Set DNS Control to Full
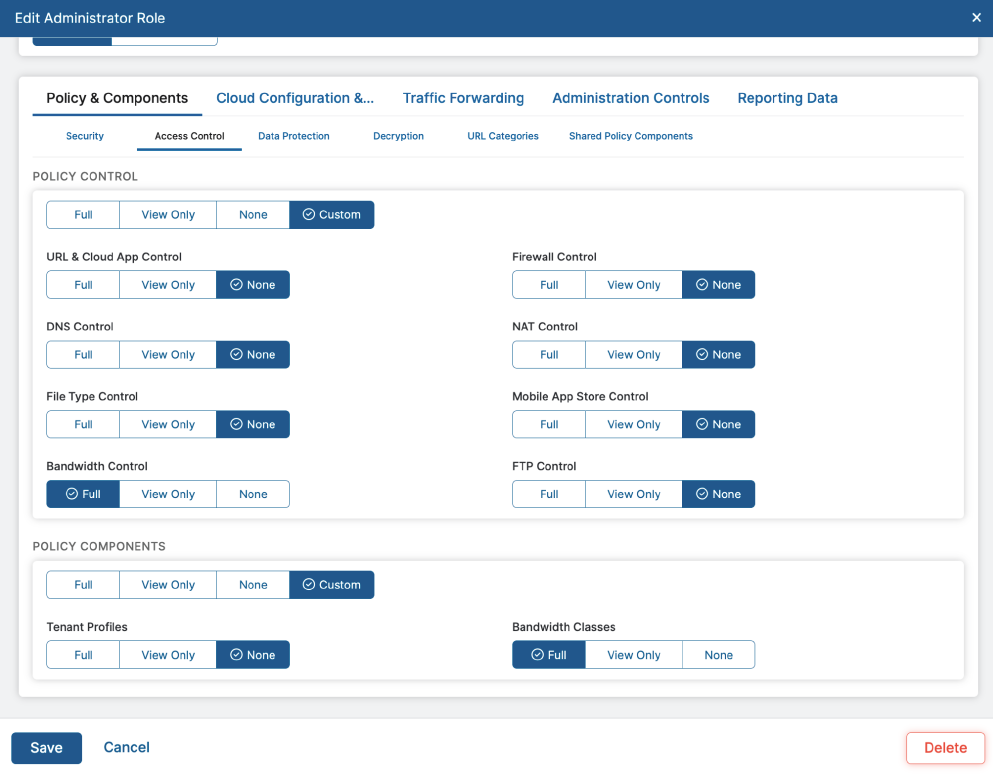993x774 pixels. (x=83, y=355)
